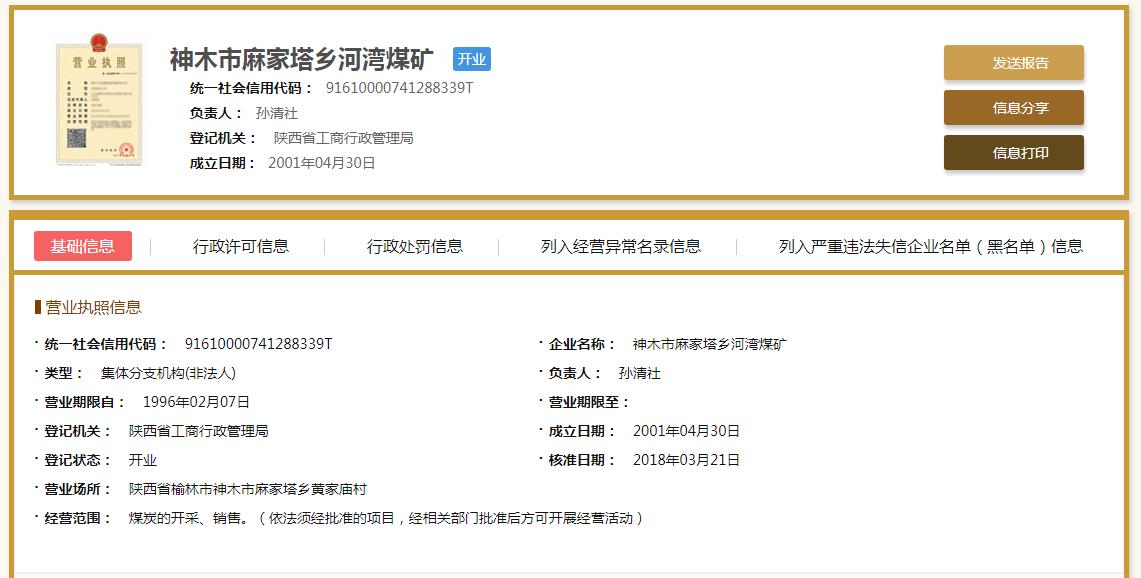Click the 发送报告 button
1141x578 pixels.
tap(1013, 63)
